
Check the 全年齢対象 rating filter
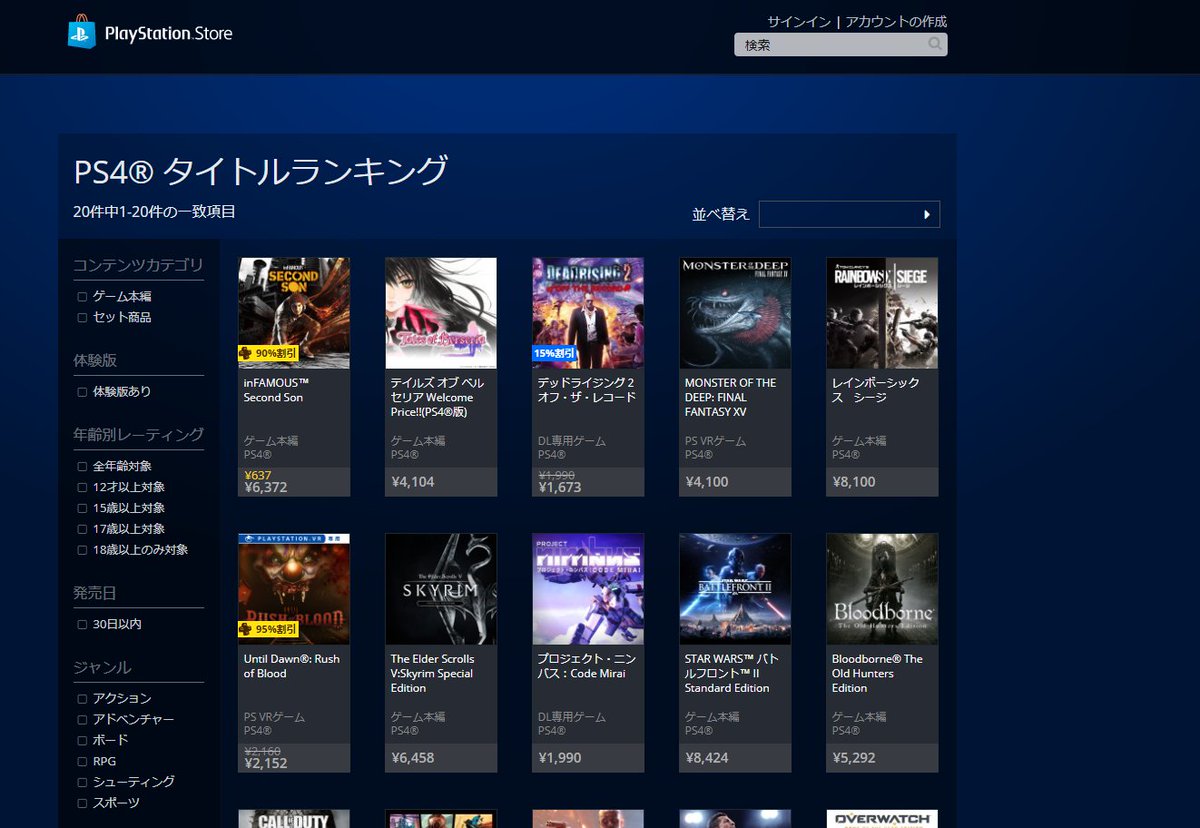coord(82,467)
